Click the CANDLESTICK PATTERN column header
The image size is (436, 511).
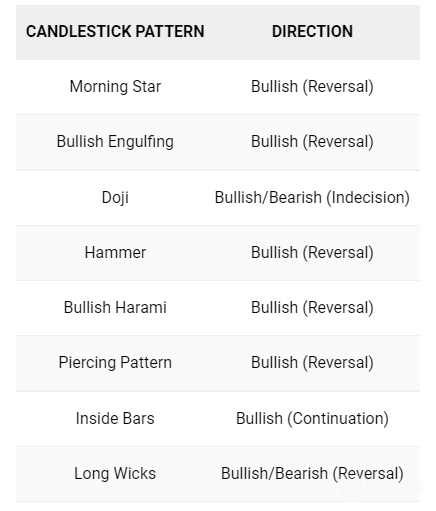point(115,32)
